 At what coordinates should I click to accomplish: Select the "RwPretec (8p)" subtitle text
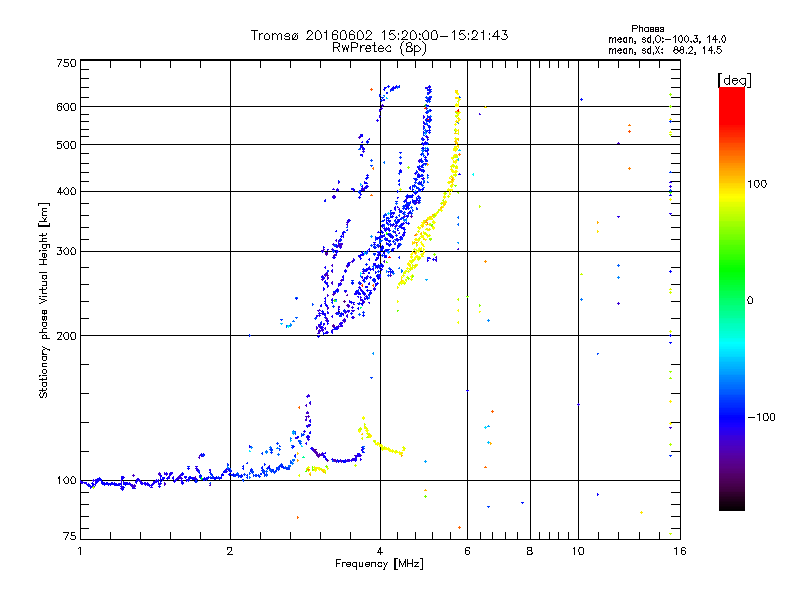click(x=379, y=48)
